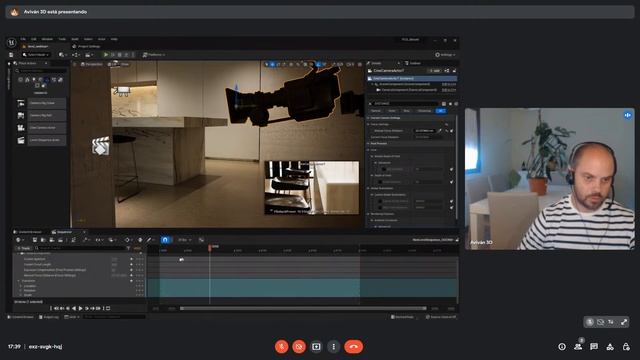Click the present screen meeting icon

pyautogui.click(x=316, y=347)
